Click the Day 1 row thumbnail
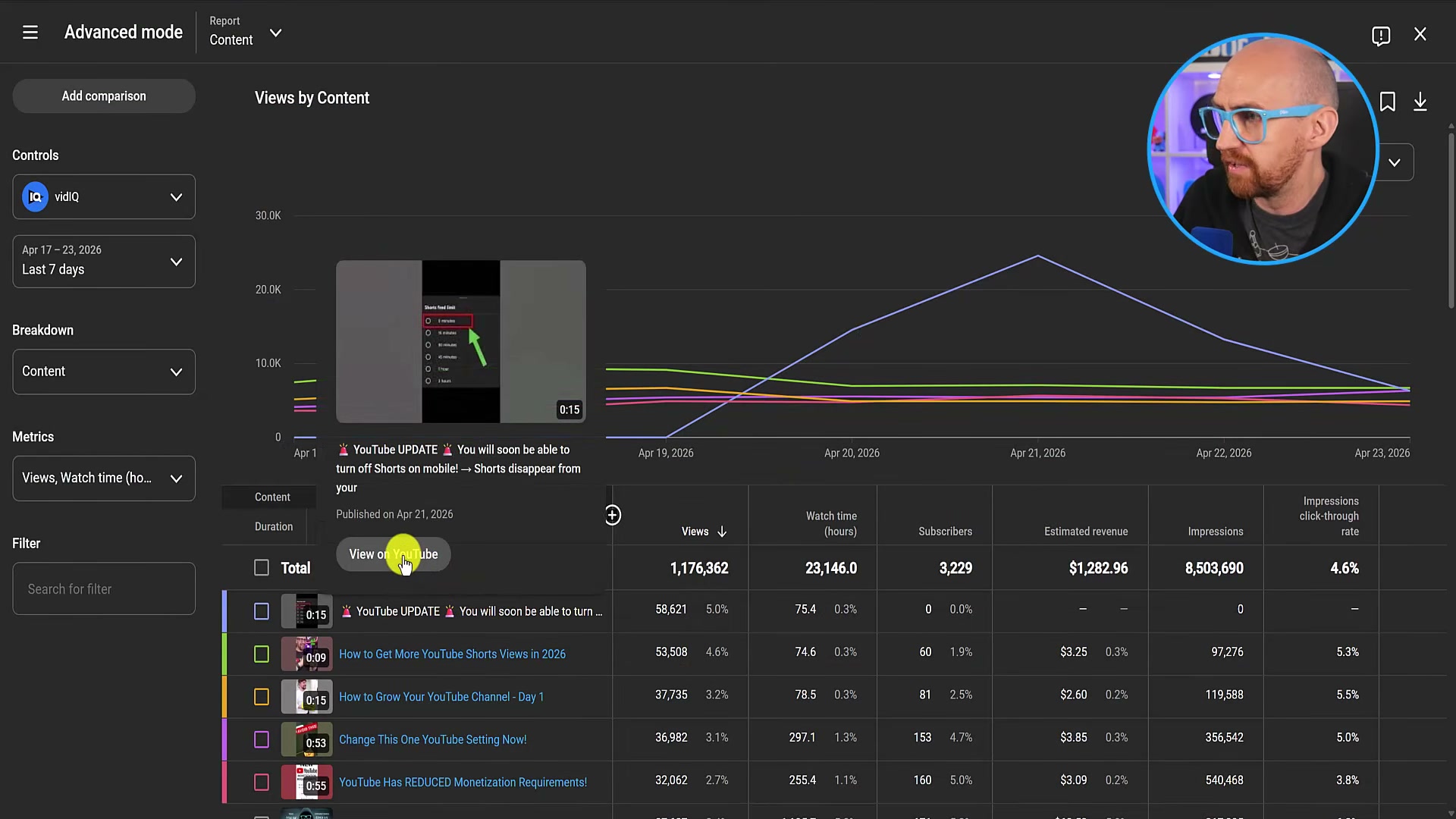Image resolution: width=1456 pixels, height=819 pixels. click(306, 697)
